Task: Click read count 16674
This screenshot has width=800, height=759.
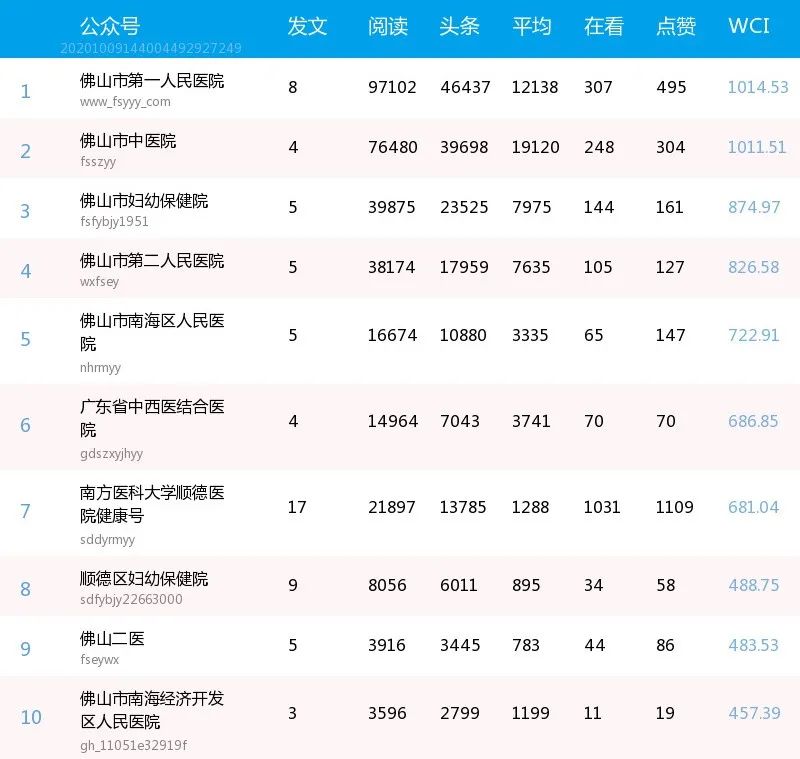Action: coord(392,335)
